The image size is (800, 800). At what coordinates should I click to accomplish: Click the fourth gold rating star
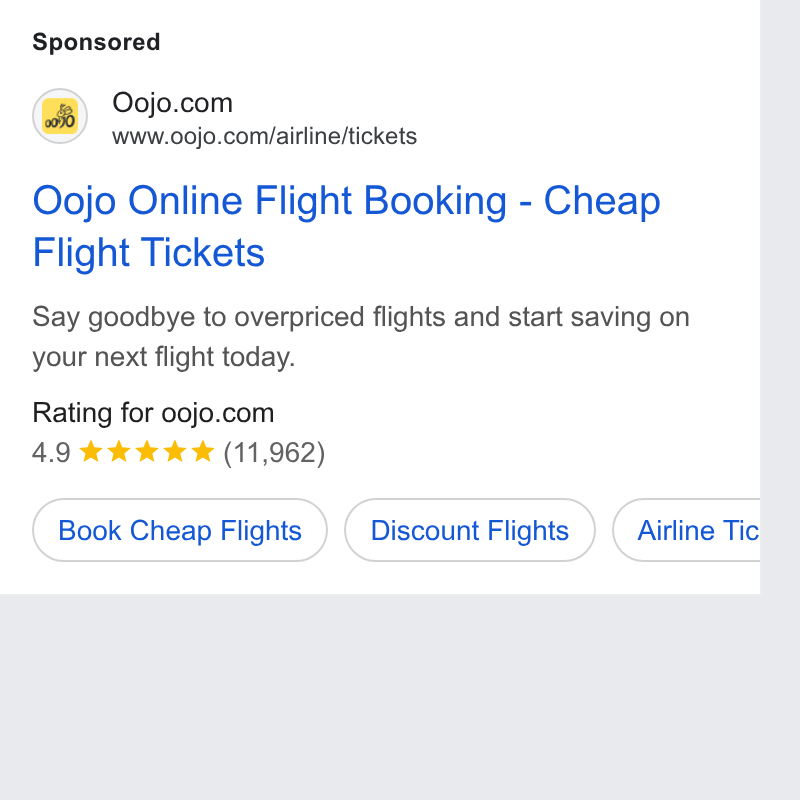click(x=175, y=452)
